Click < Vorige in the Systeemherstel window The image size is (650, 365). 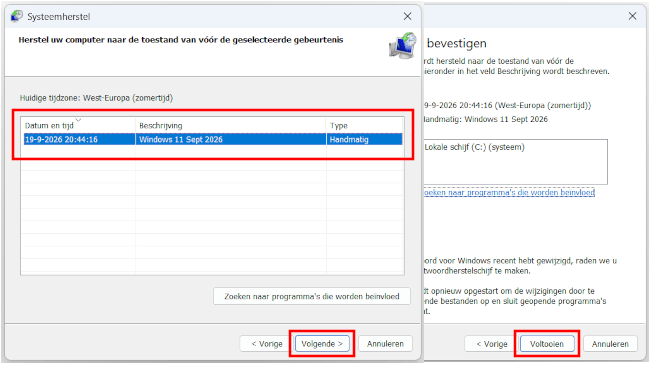266,344
